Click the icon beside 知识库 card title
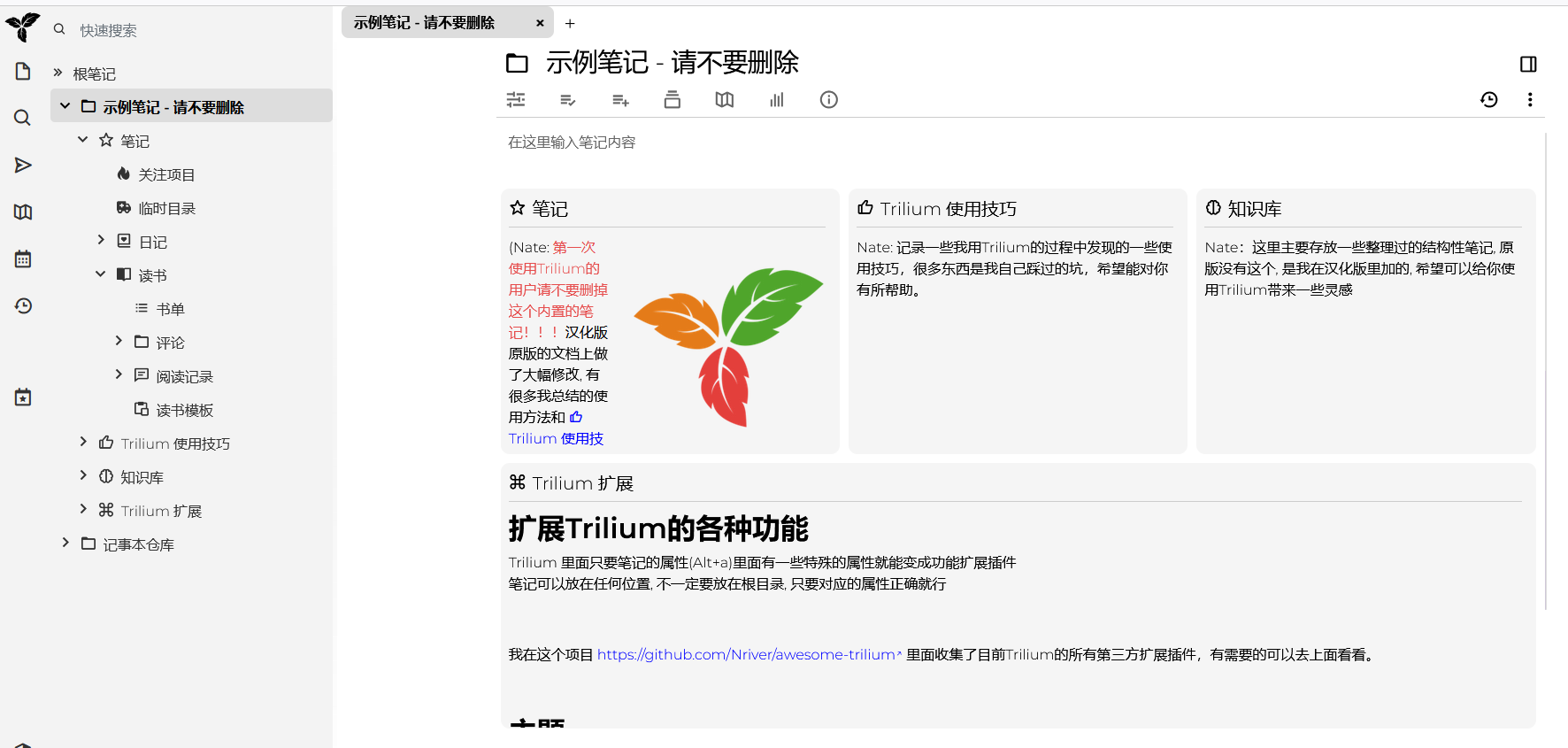 tap(1213, 208)
